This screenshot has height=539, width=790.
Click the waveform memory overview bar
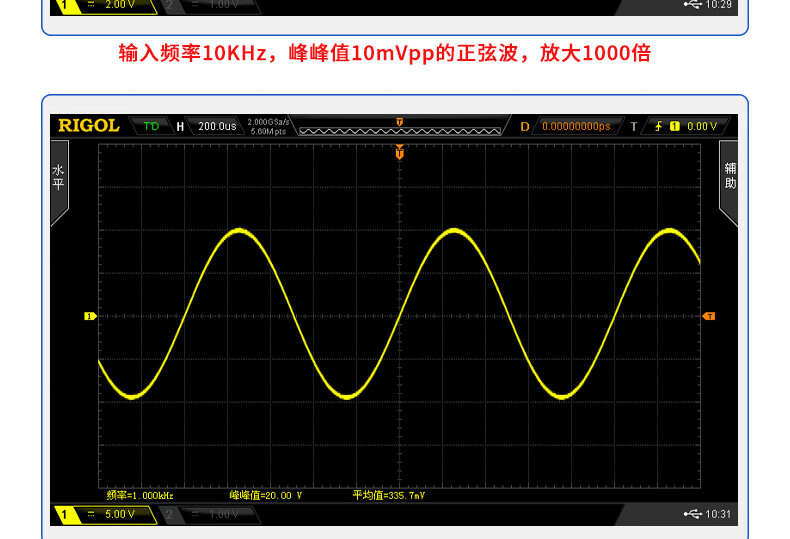(x=400, y=129)
